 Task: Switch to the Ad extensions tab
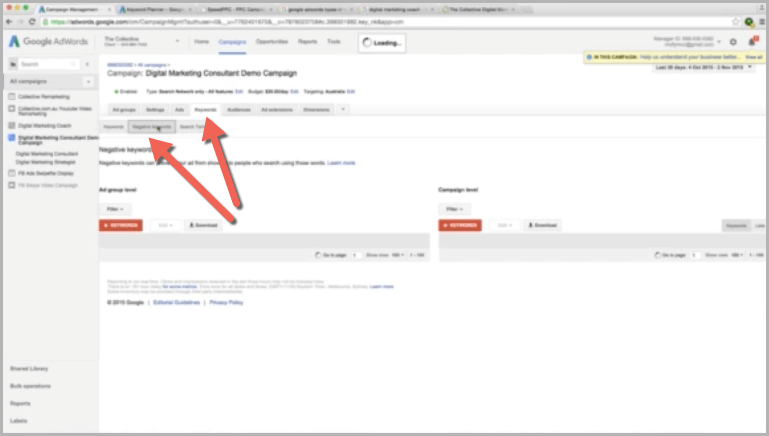[277, 110]
